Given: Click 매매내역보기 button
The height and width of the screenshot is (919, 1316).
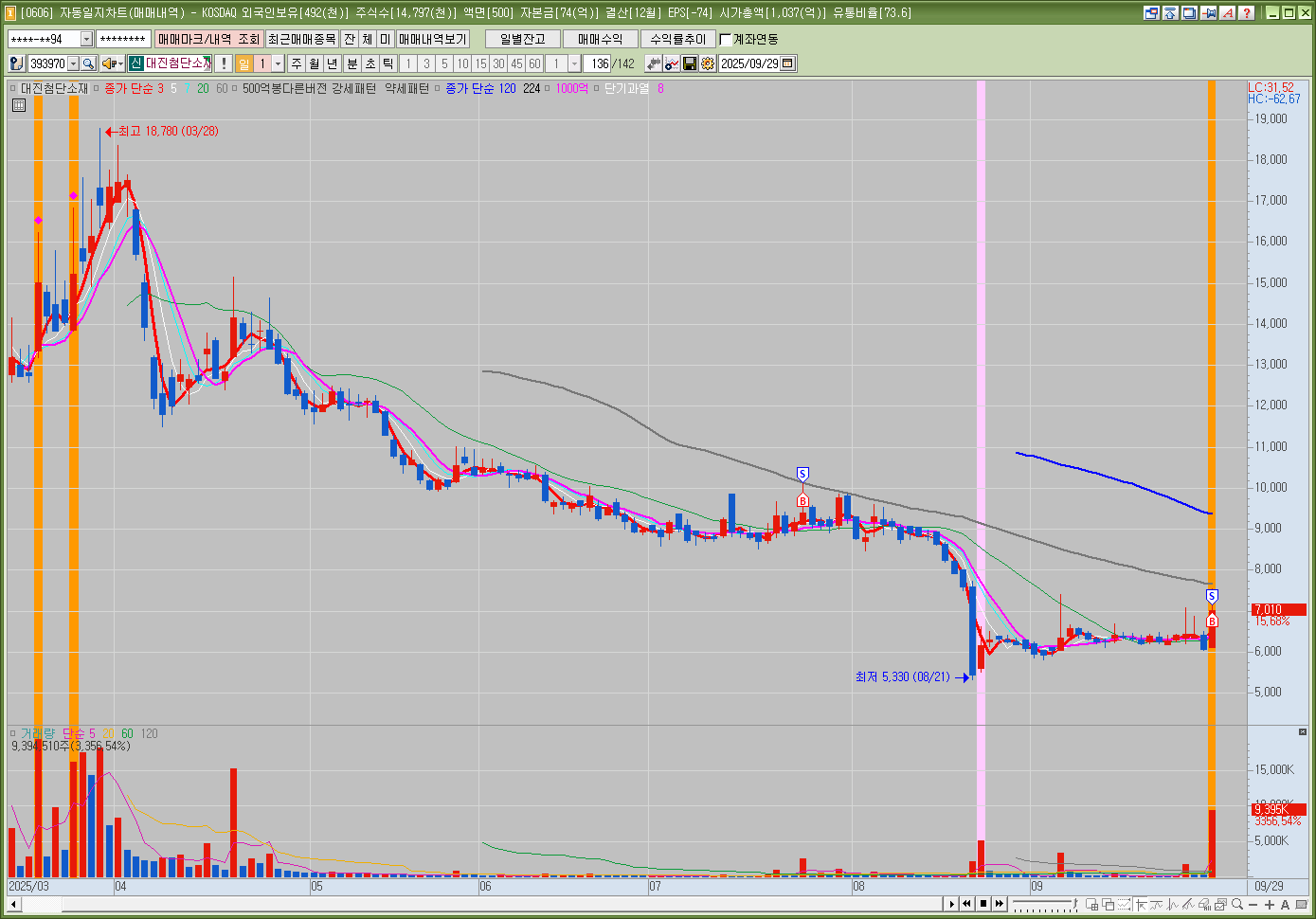Looking at the screenshot, I should [x=433, y=39].
